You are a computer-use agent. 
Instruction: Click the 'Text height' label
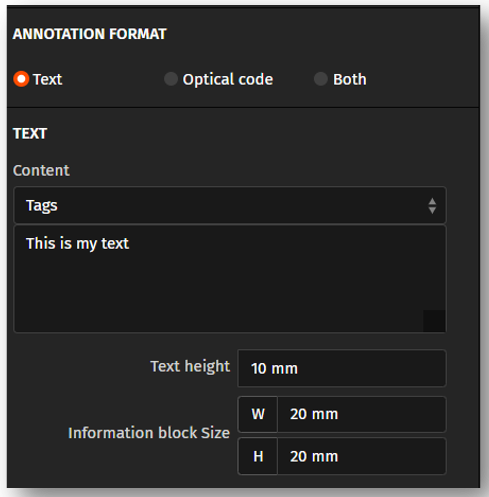[190, 366]
